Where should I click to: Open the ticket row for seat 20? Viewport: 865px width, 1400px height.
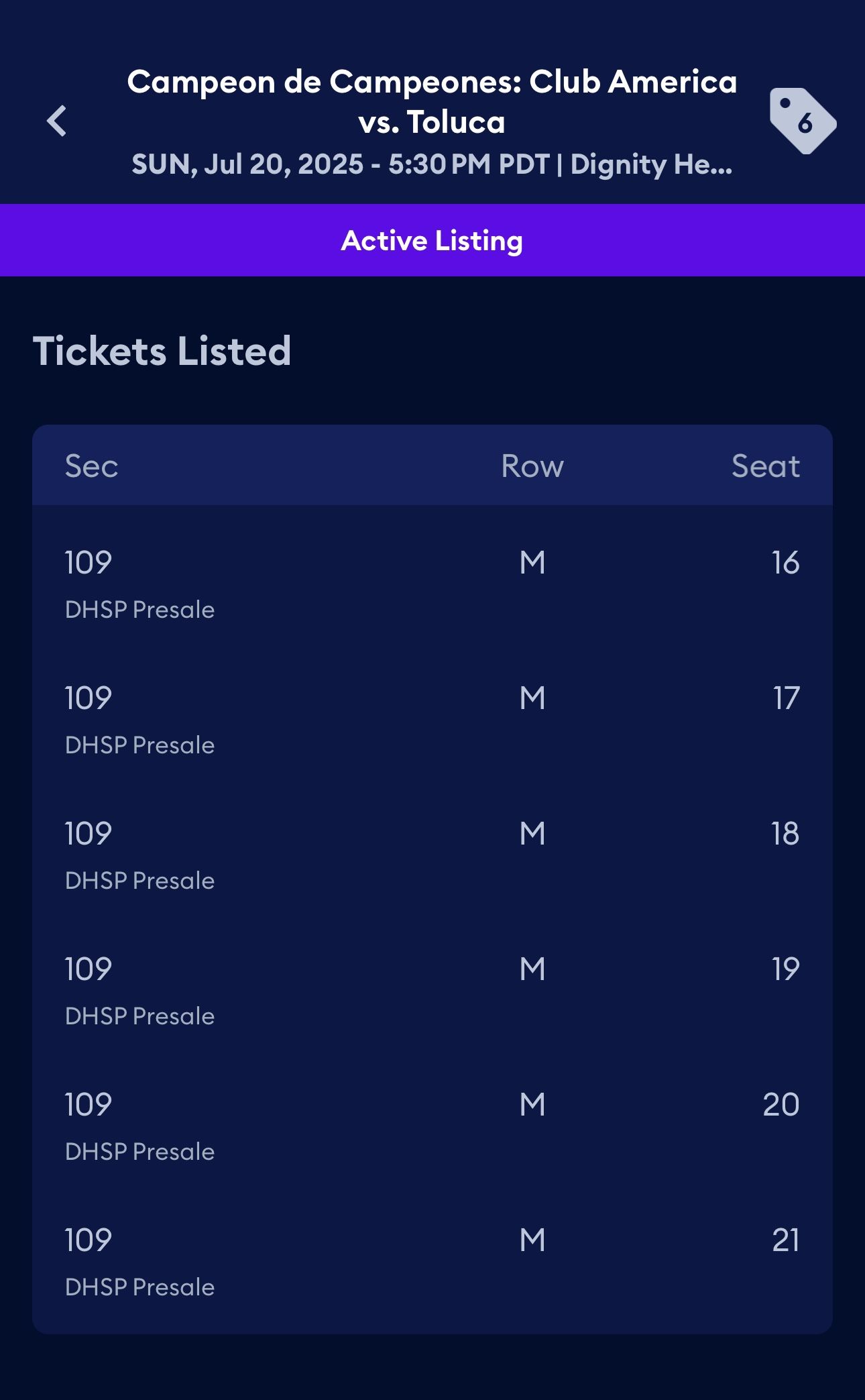click(432, 1126)
